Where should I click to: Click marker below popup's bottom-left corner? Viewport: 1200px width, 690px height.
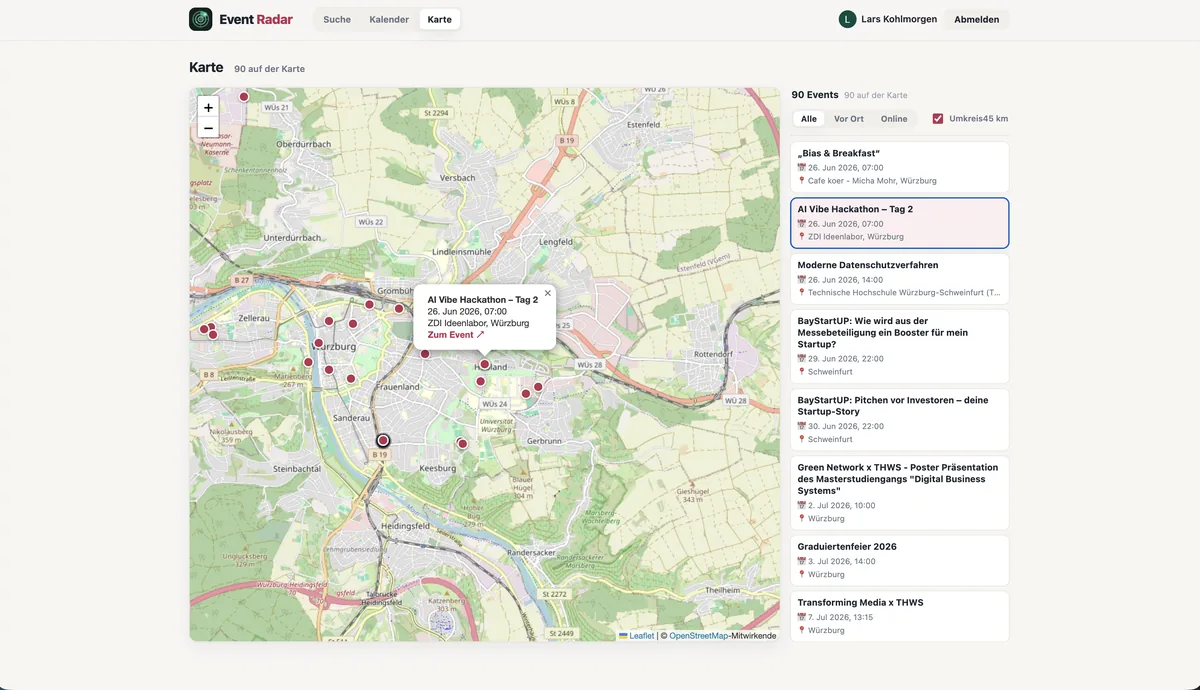(425, 354)
